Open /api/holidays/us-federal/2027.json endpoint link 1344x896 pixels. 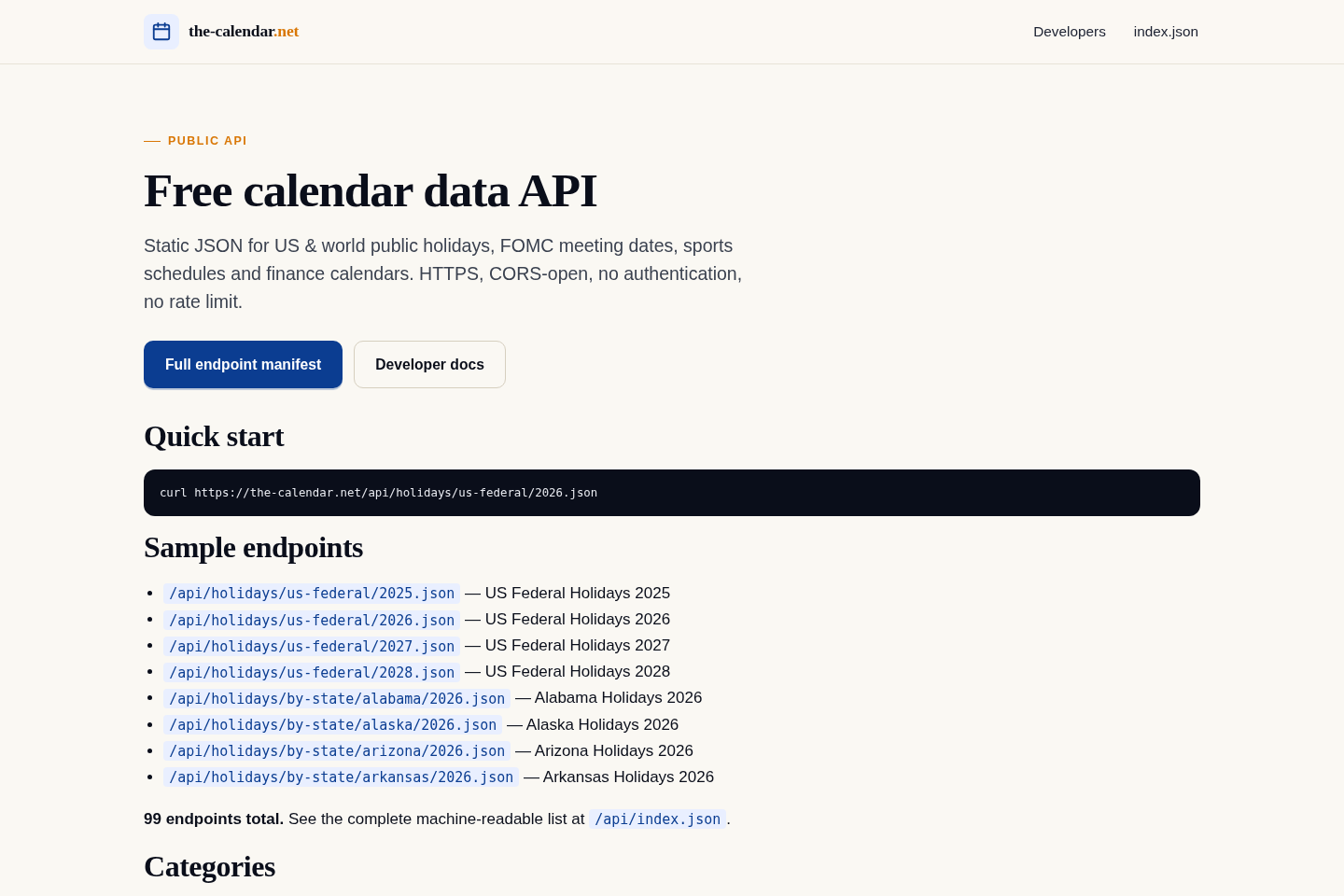point(312,646)
